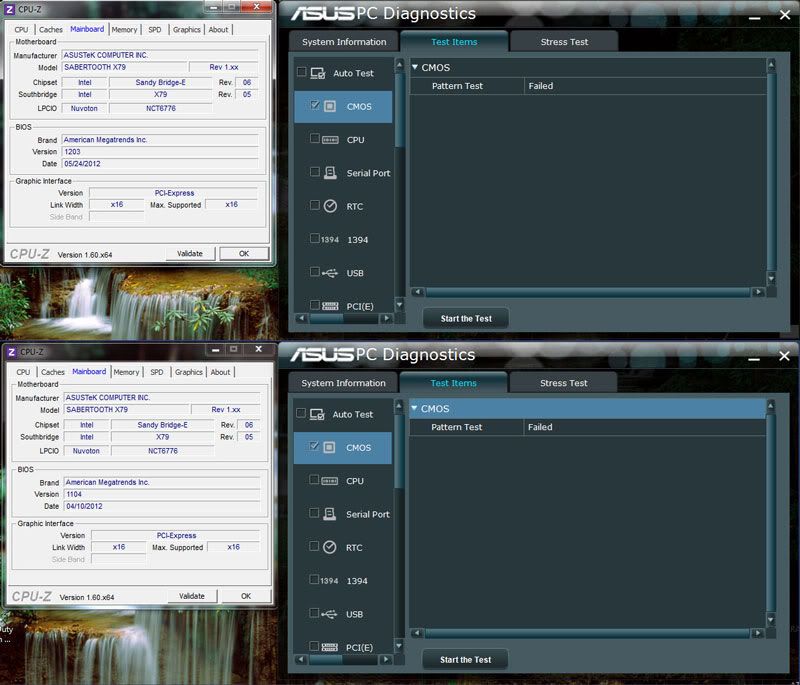
Task: Click CMOS chip icon in lower ASUS window
Action: pos(330,447)
